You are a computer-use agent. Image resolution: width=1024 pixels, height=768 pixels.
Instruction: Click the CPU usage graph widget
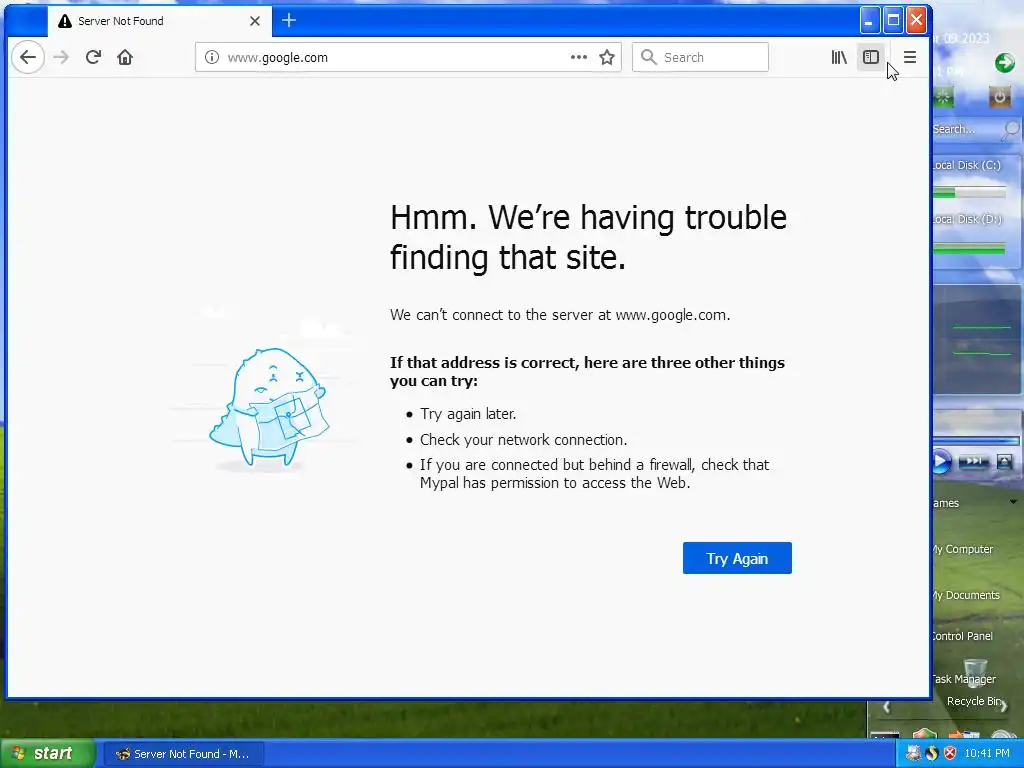pos(977,340)
